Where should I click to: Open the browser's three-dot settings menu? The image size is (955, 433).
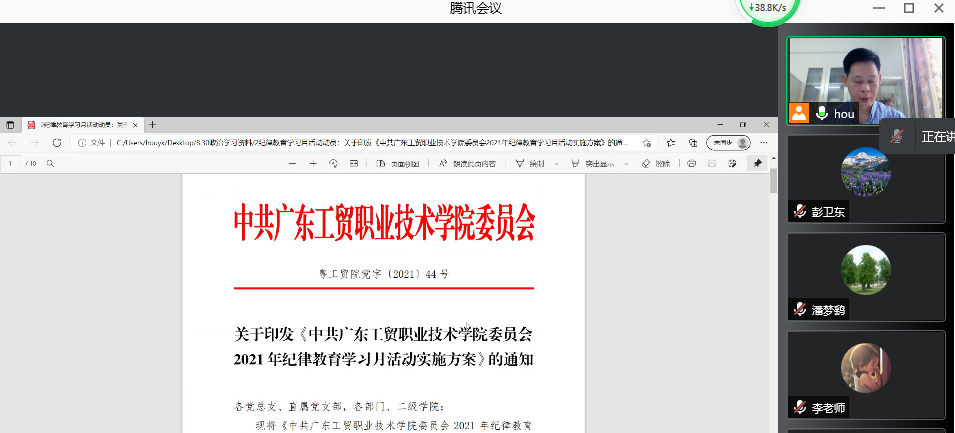[x=762, y=143]
